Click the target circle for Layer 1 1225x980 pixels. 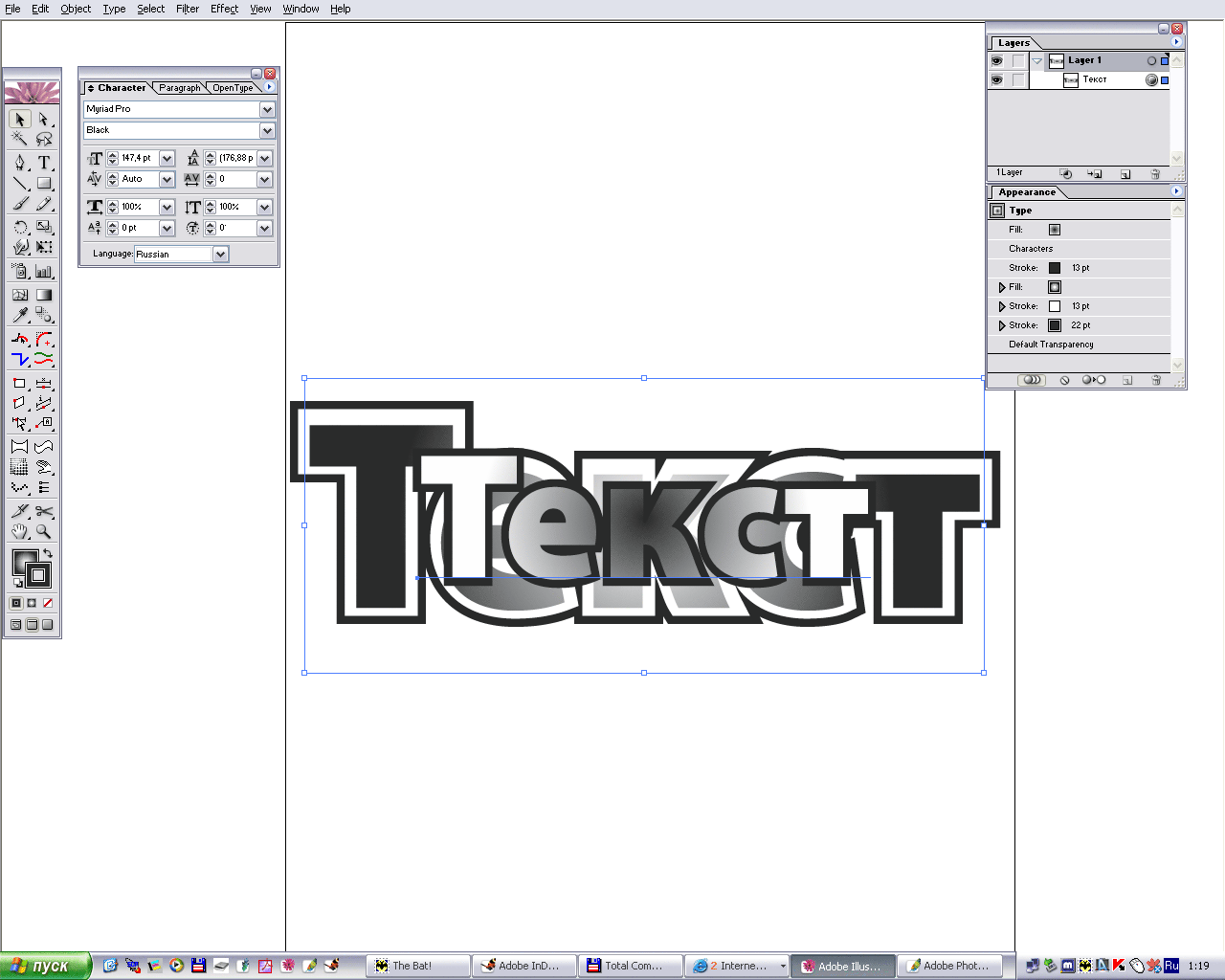(x=1151, y=60)
